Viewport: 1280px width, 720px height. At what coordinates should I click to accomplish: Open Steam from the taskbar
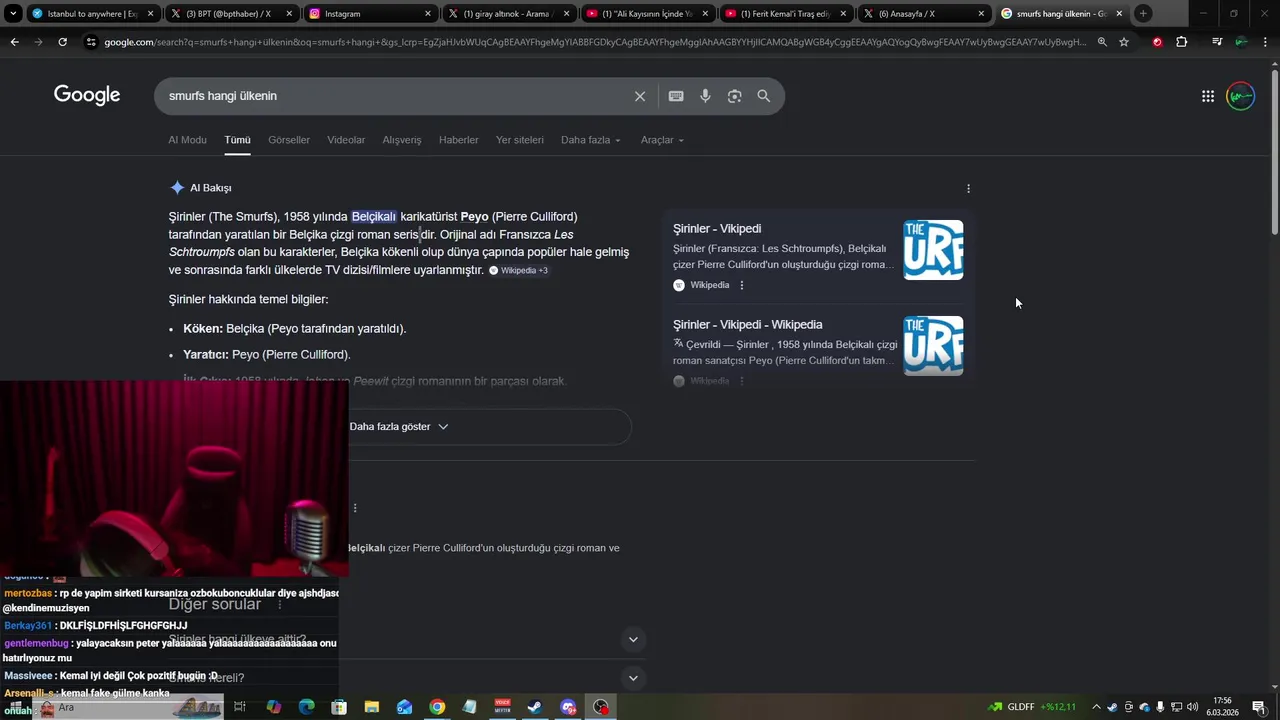[x=535, y=707]
